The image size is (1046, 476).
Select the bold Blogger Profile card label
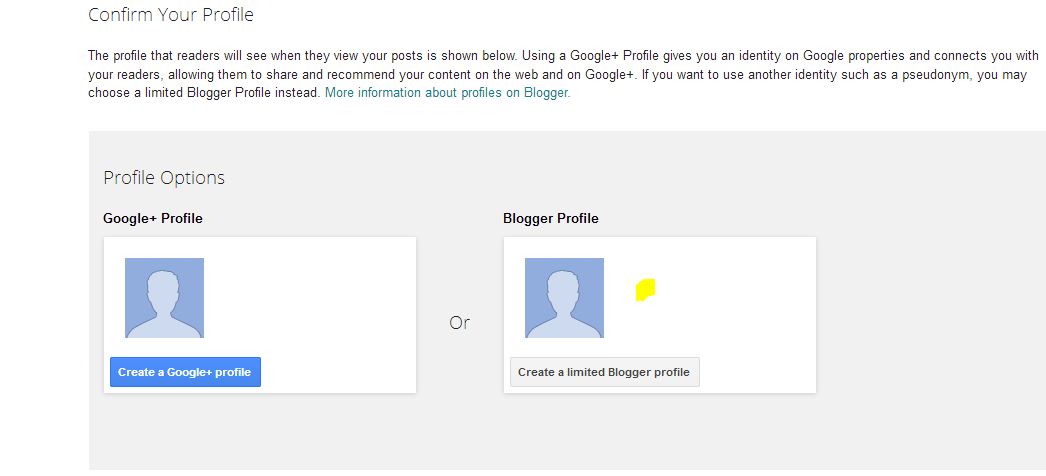551,218
